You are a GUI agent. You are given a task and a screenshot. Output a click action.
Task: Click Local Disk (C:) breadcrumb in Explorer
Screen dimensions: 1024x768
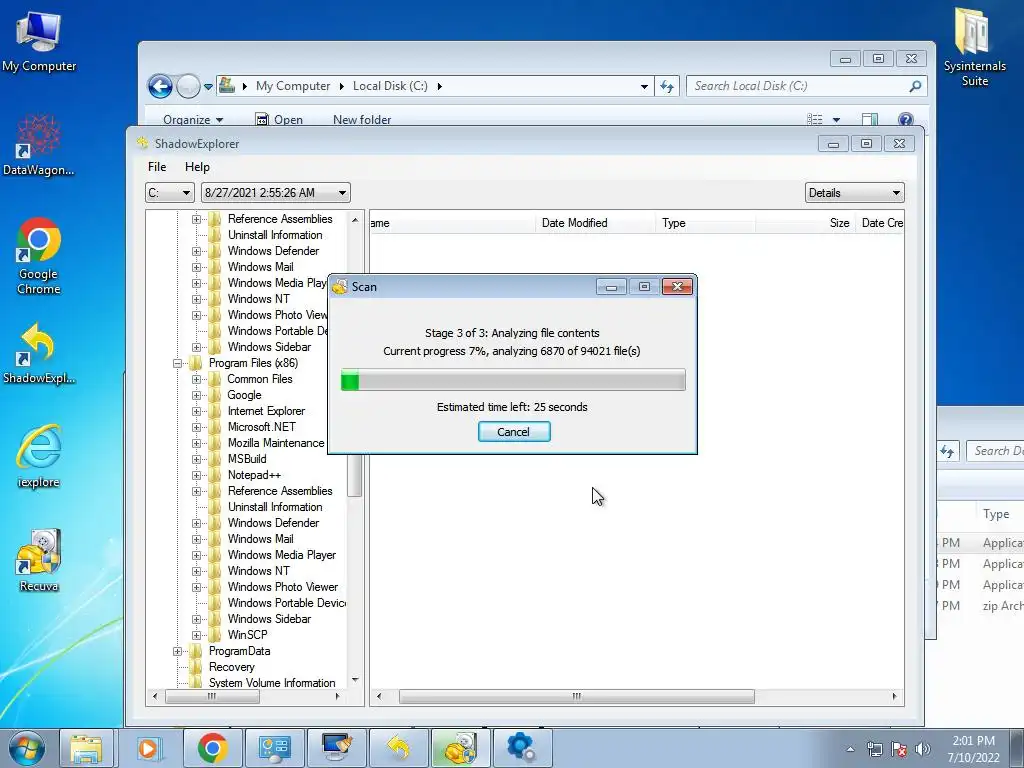point(390,86)
